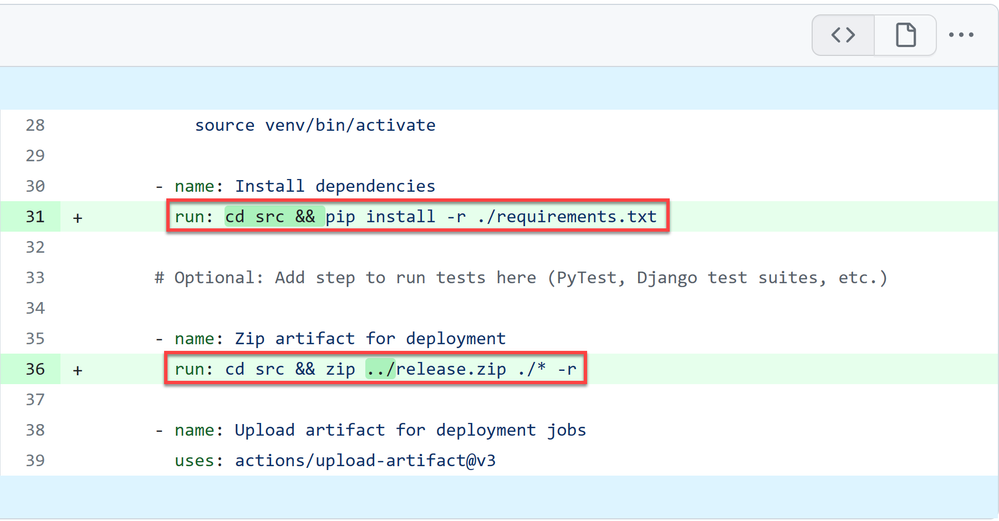Click added line number 31

point(35,217)
